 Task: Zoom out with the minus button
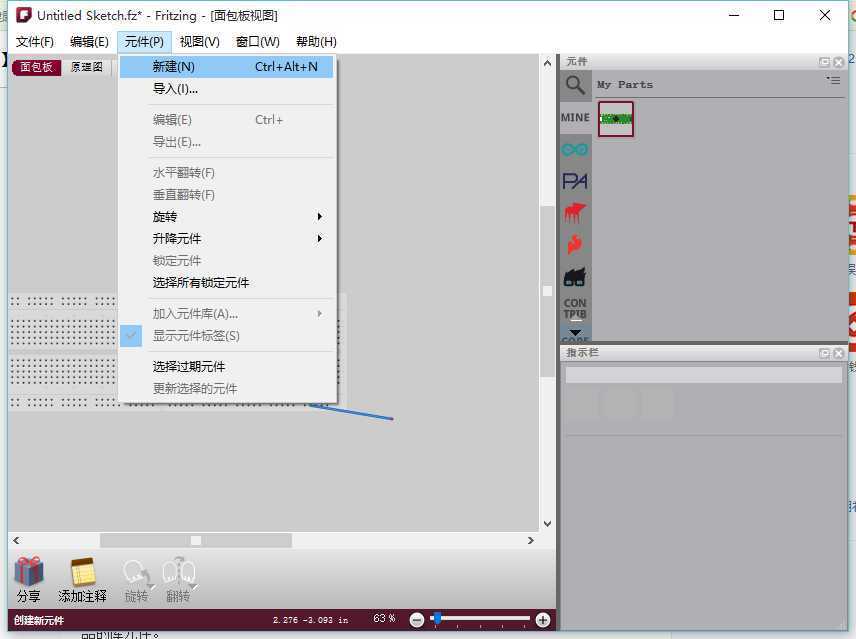pos(417,620)
